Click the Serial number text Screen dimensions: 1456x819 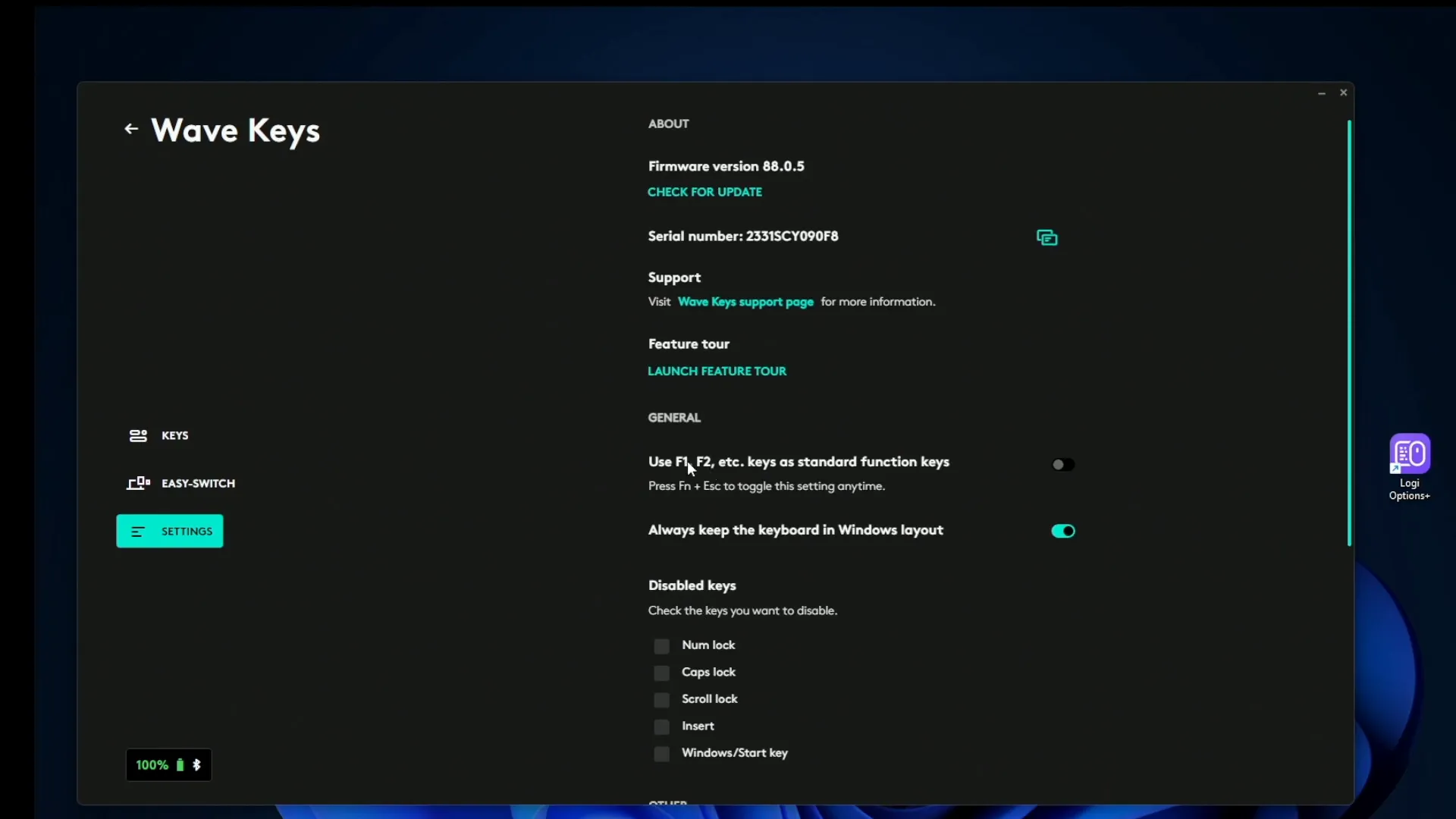(743, 236)
